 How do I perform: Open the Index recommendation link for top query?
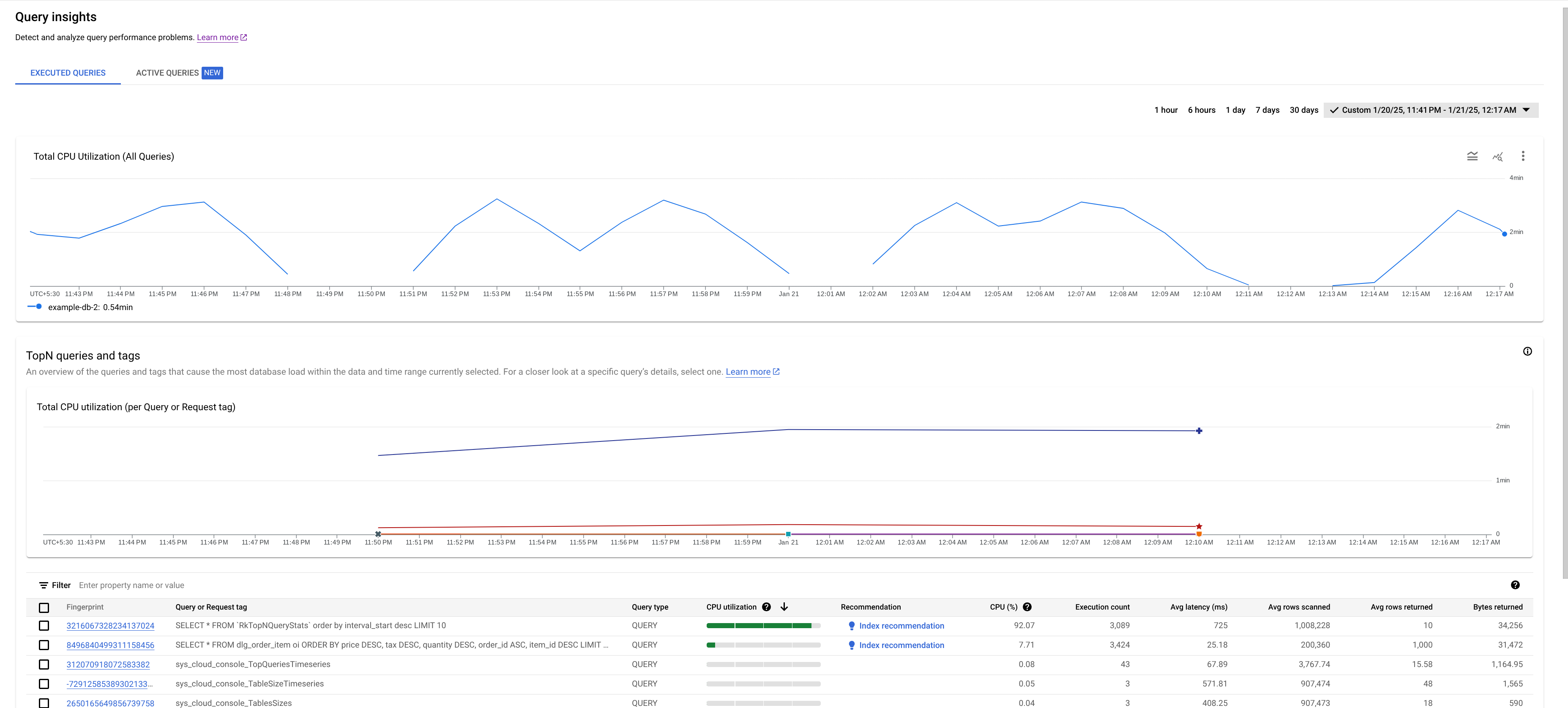901,625
